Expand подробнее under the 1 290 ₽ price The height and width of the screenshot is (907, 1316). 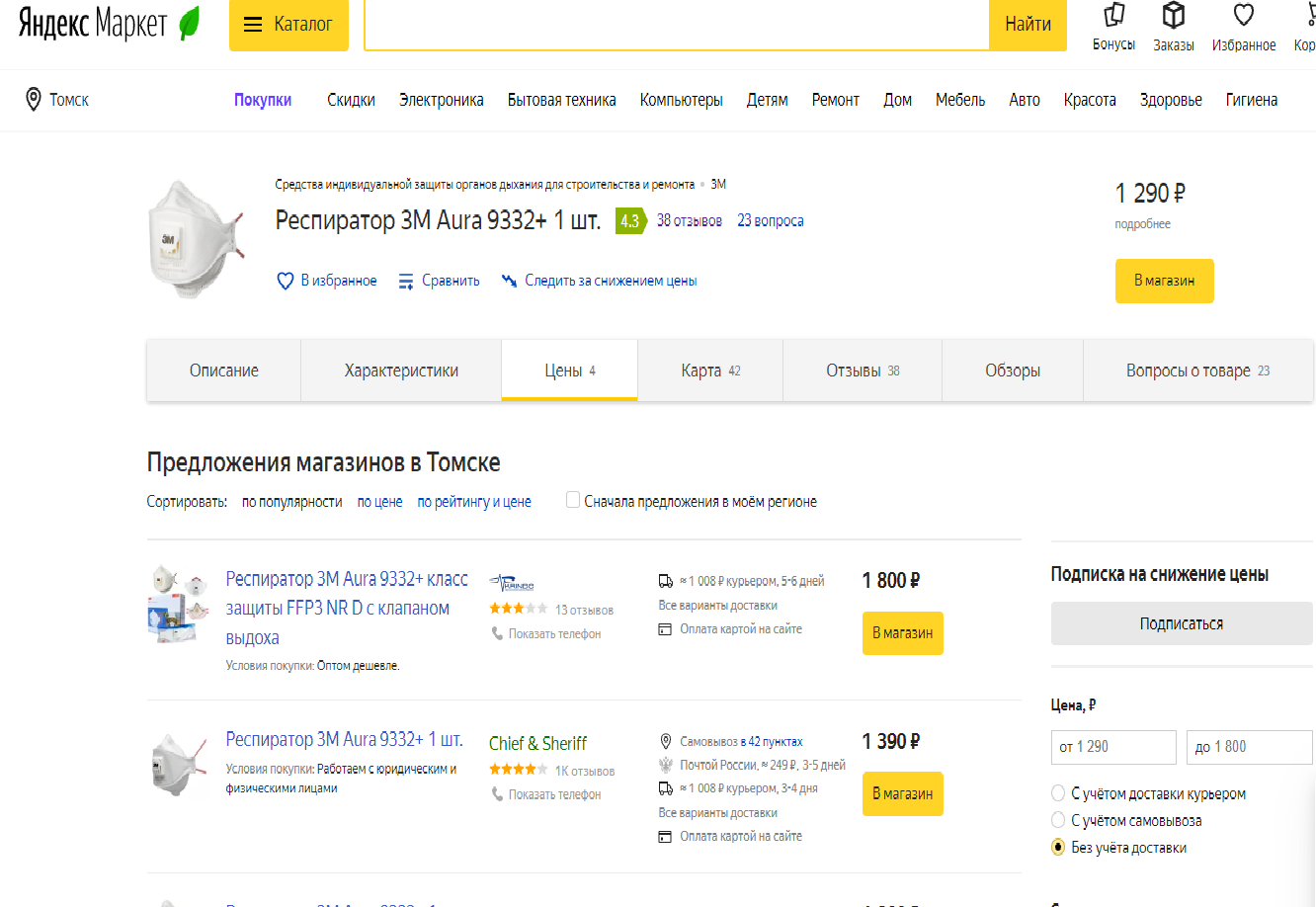point(1142,224)
